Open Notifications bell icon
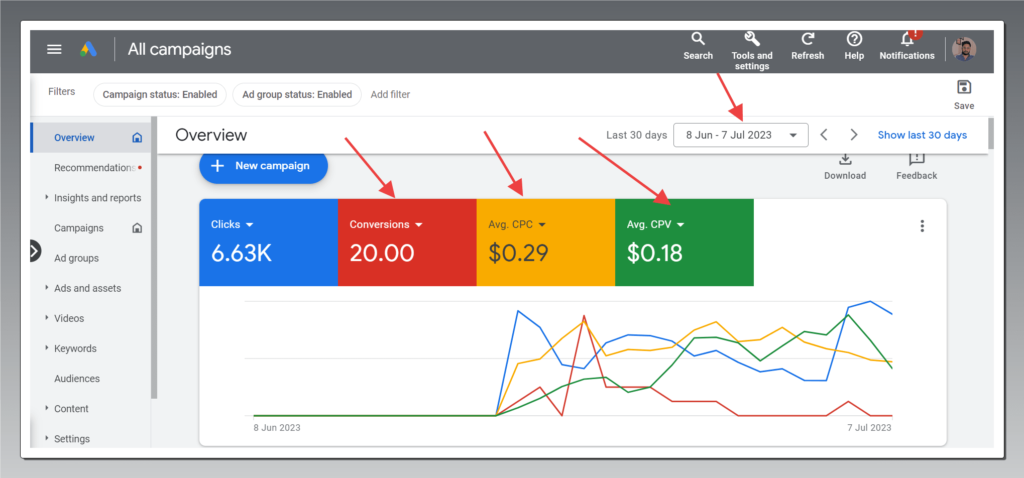This screenshot has height=478, width=1024. pos(907,39)
